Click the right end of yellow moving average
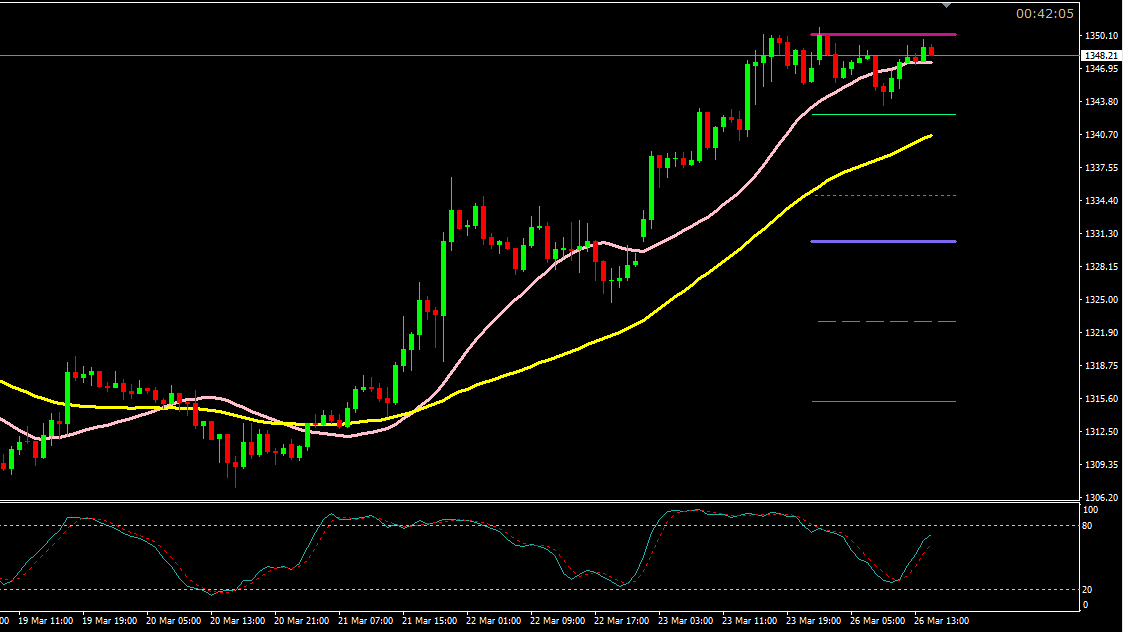 930,135
